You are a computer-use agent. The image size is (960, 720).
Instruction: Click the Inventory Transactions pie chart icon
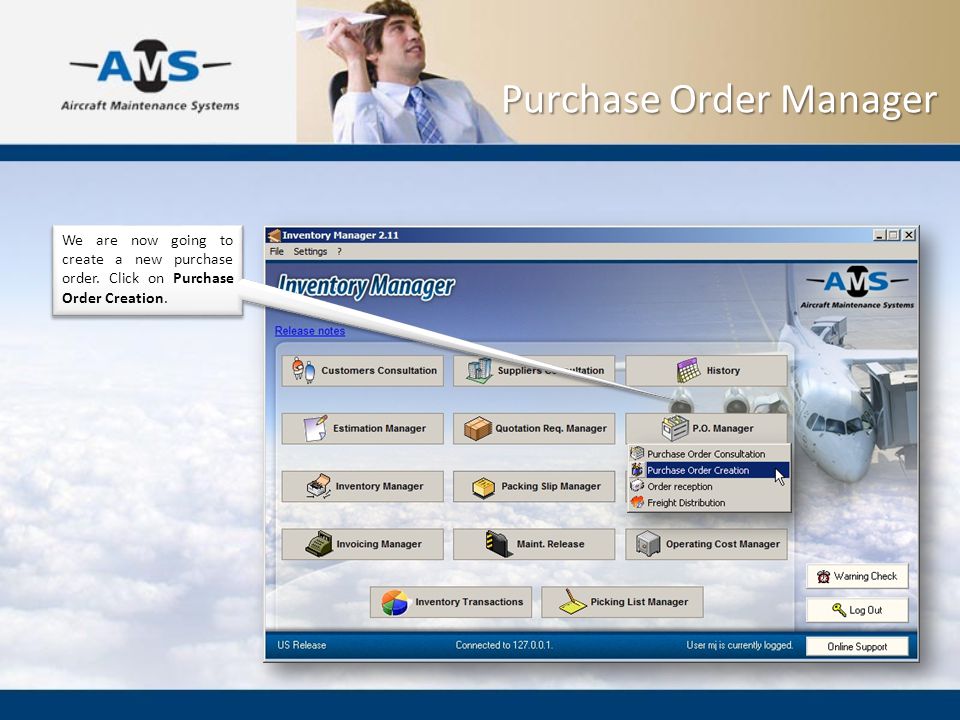[x=395, y=602]
